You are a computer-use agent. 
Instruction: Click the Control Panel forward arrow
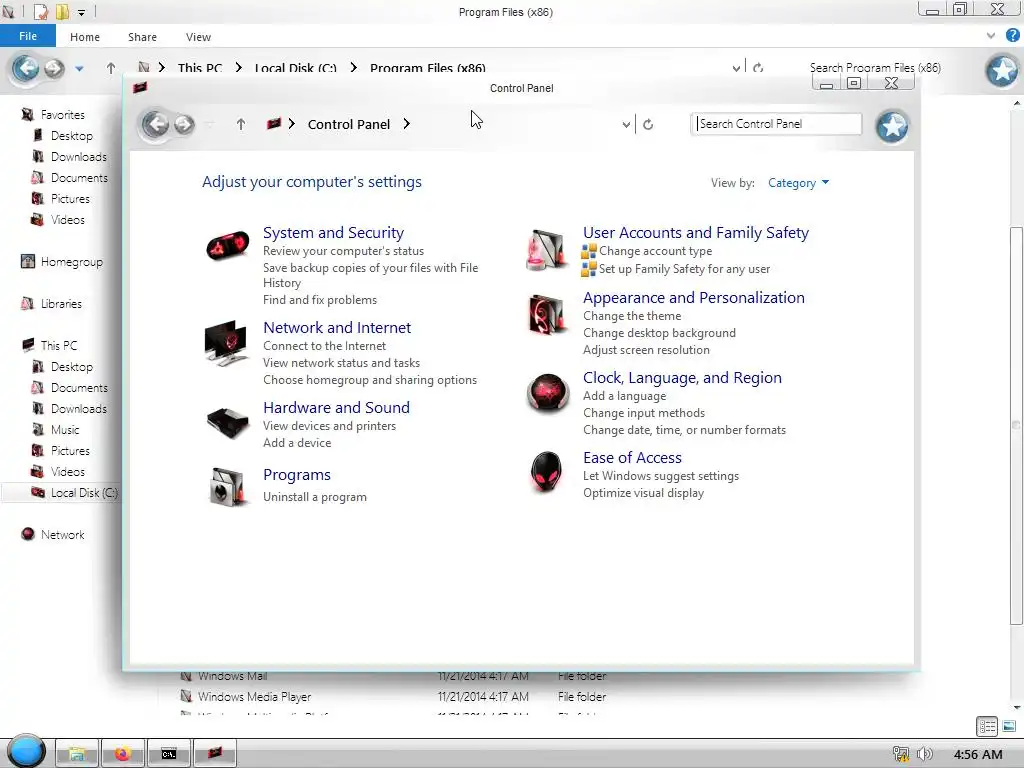pyautogui.click(x=184, y=124)
